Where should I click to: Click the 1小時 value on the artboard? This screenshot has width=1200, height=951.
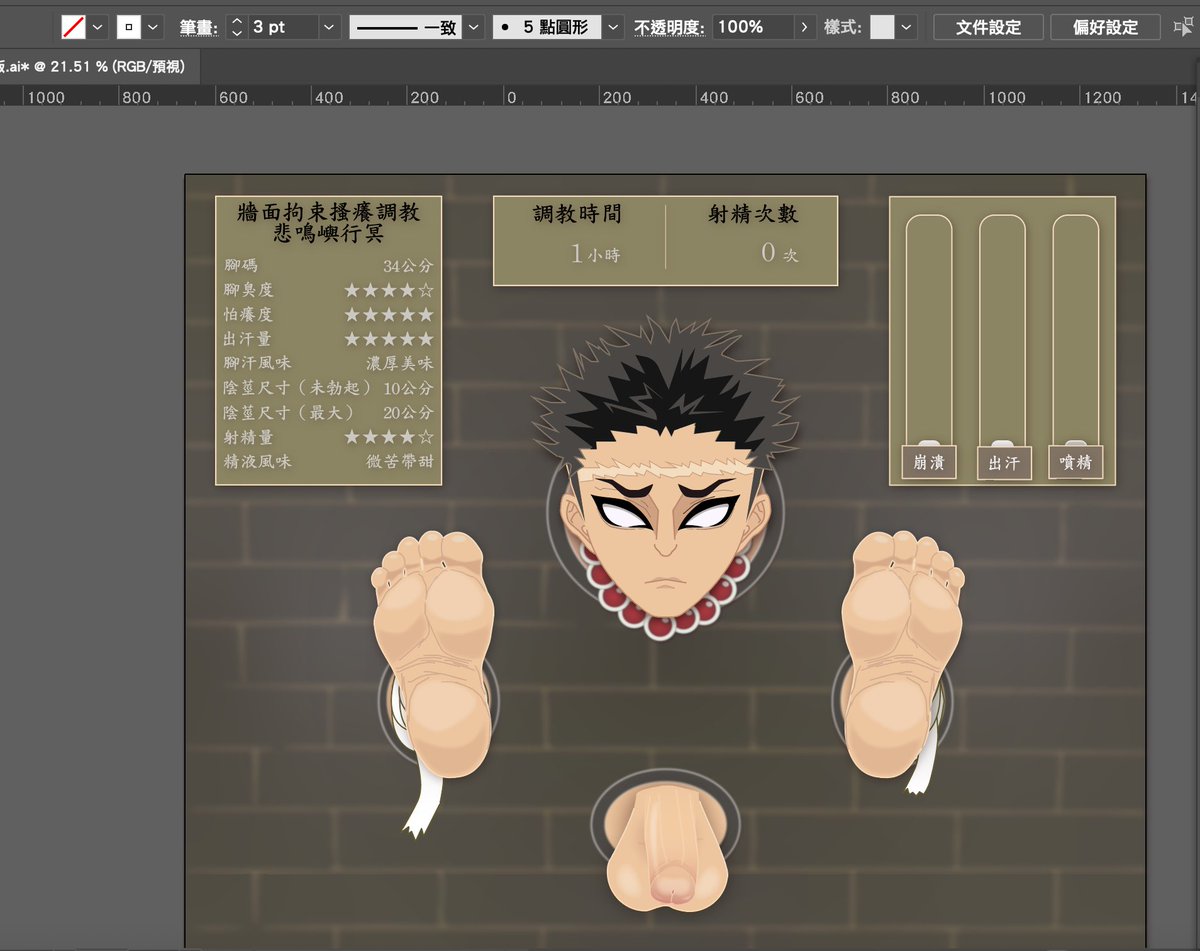tap(595, 254)
